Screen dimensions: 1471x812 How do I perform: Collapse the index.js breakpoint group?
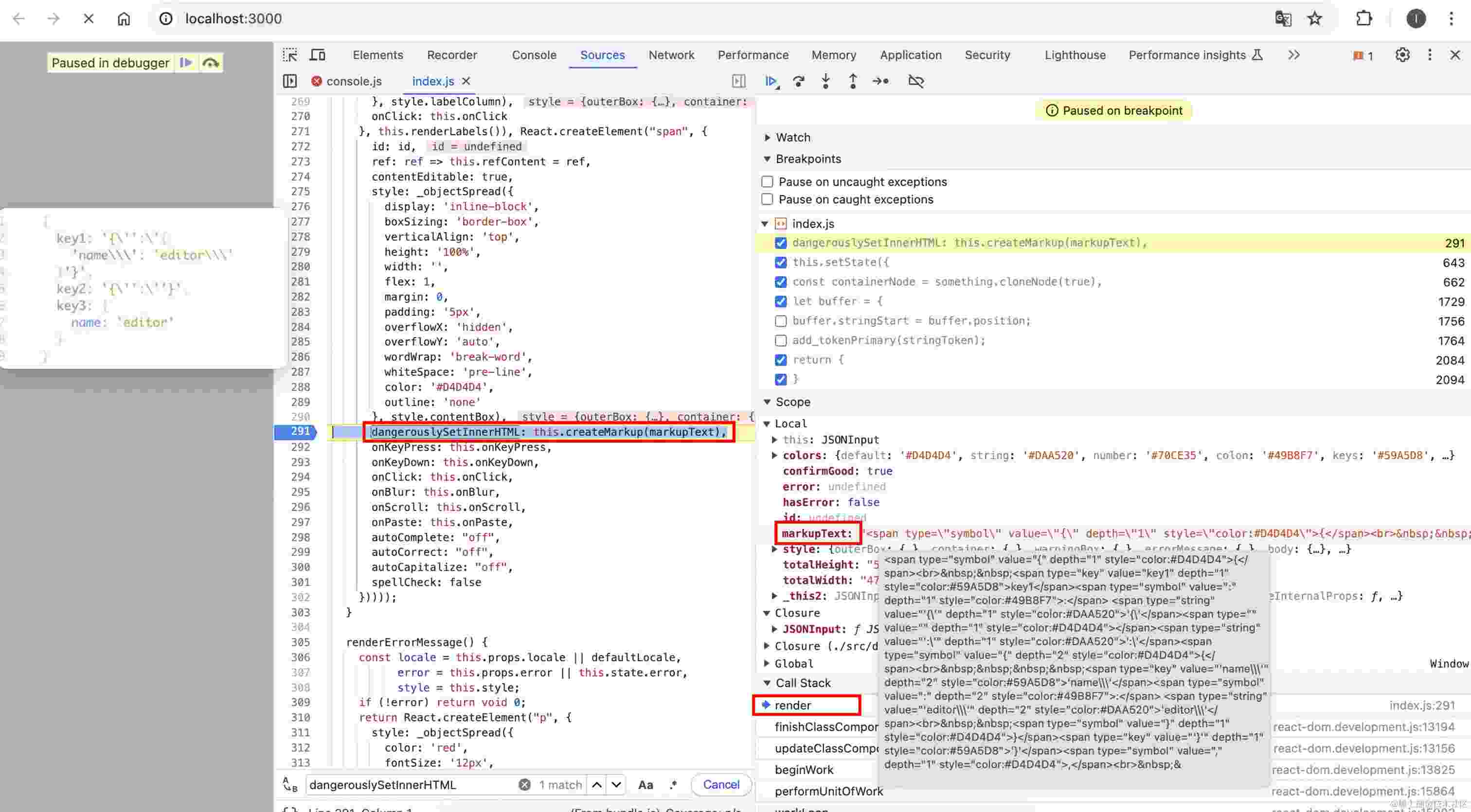(765, 224)
